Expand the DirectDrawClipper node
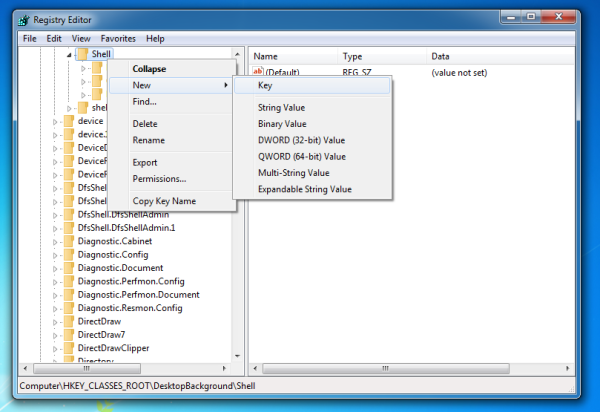Viewport: 600px width, 412px height. pos(55,349)
